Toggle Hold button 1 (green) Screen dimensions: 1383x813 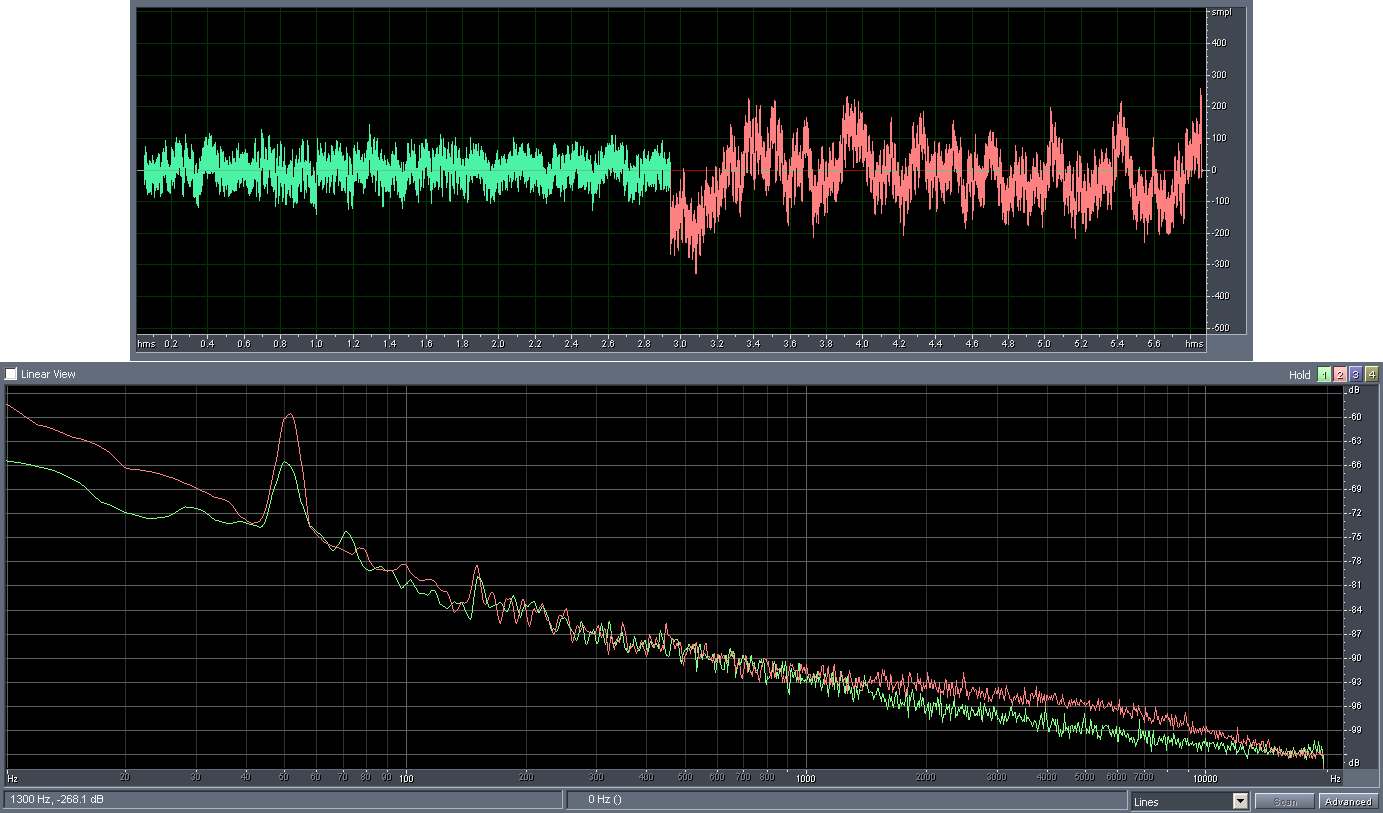click(x=1324, y=375)
